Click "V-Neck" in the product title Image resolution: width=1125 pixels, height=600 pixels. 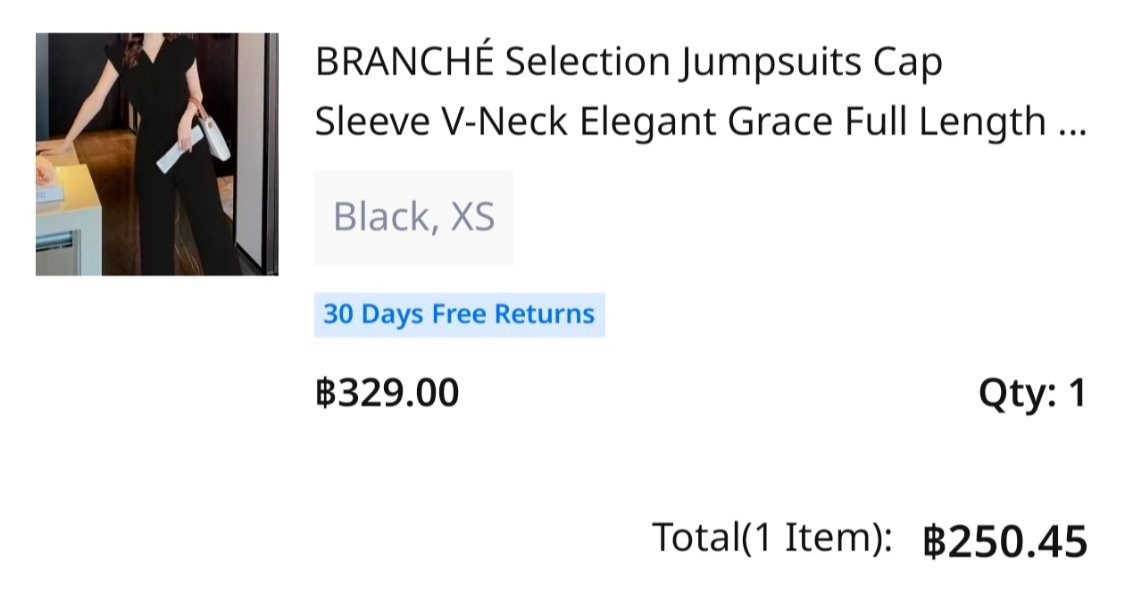coord(506,123)
